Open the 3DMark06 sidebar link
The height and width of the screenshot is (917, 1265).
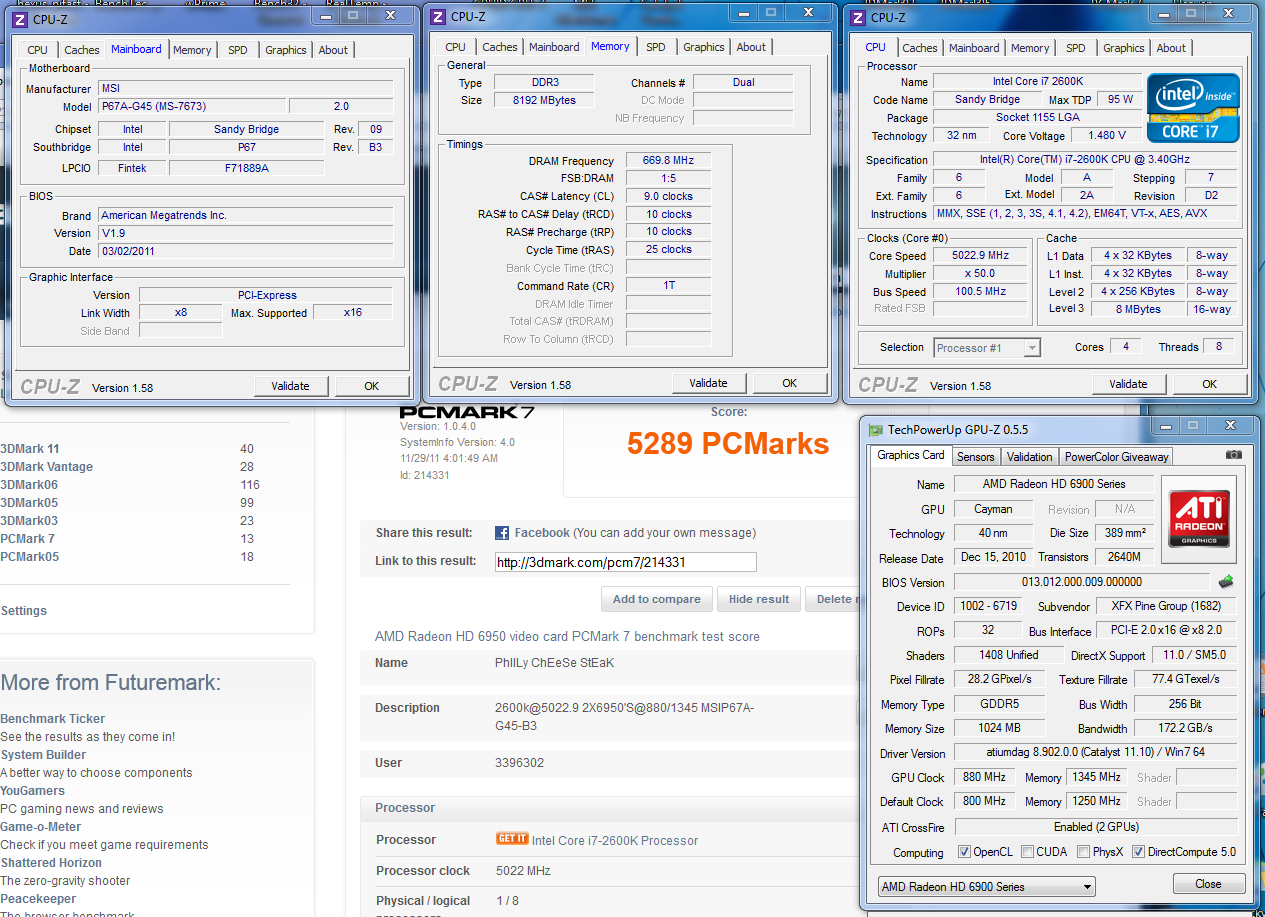coord(29,485)
